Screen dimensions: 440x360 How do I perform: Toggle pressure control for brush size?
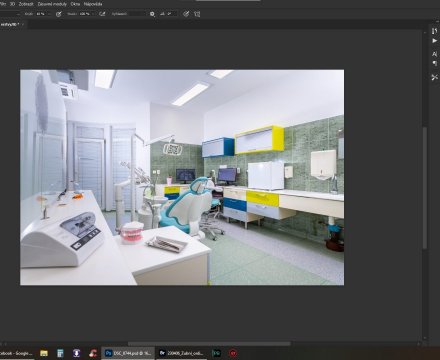click(x=186, y=14)
